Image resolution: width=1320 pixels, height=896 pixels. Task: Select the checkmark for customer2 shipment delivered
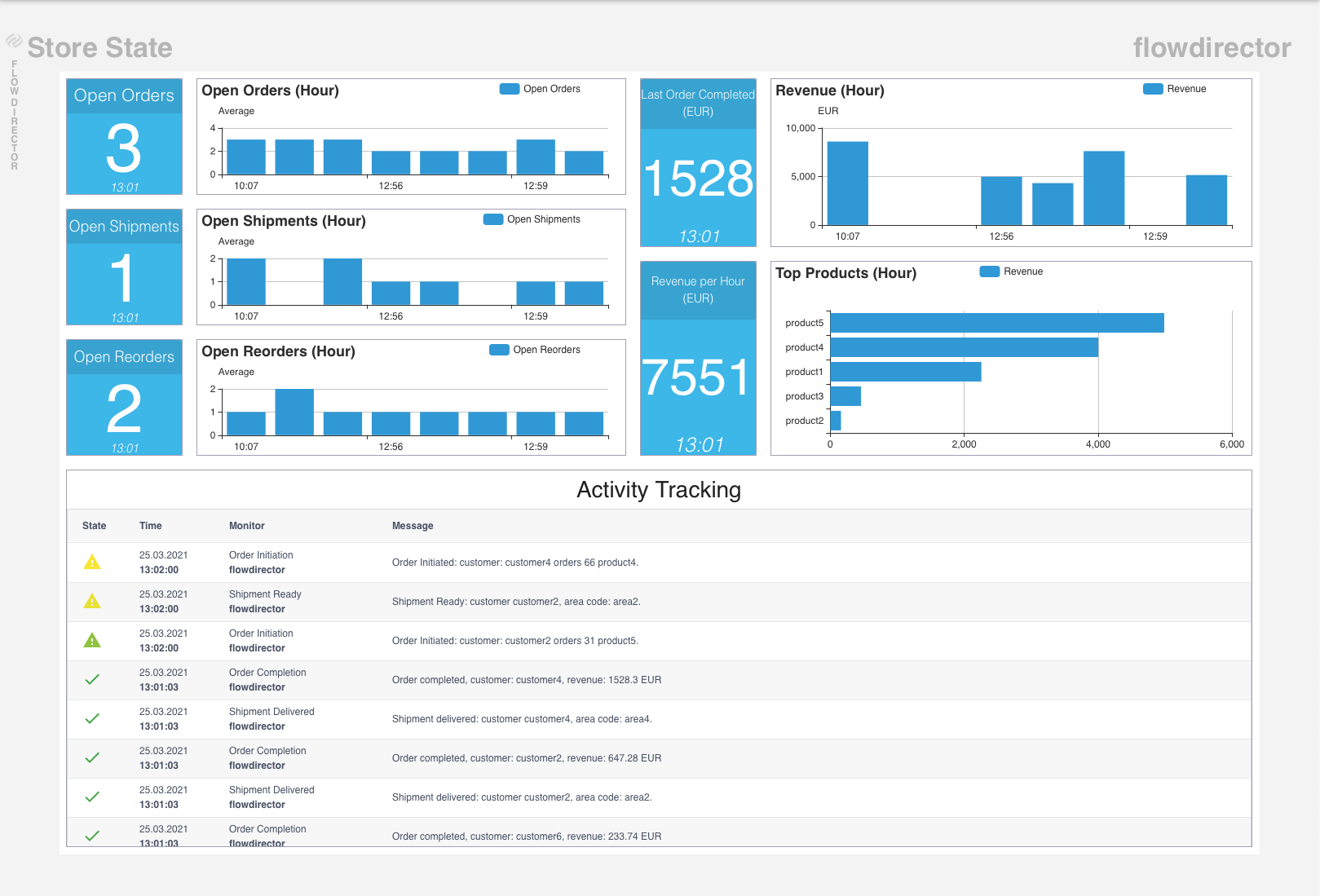tap(92, 797)
